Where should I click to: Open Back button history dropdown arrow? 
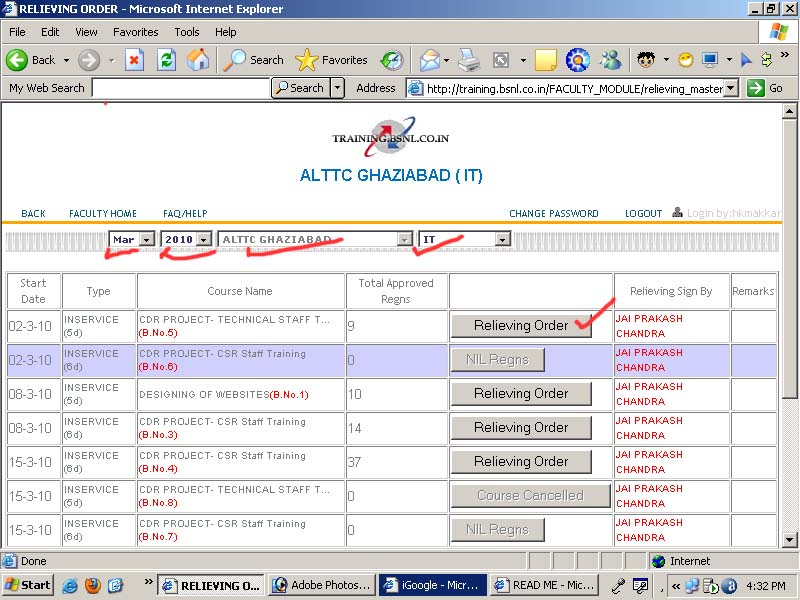66,60
